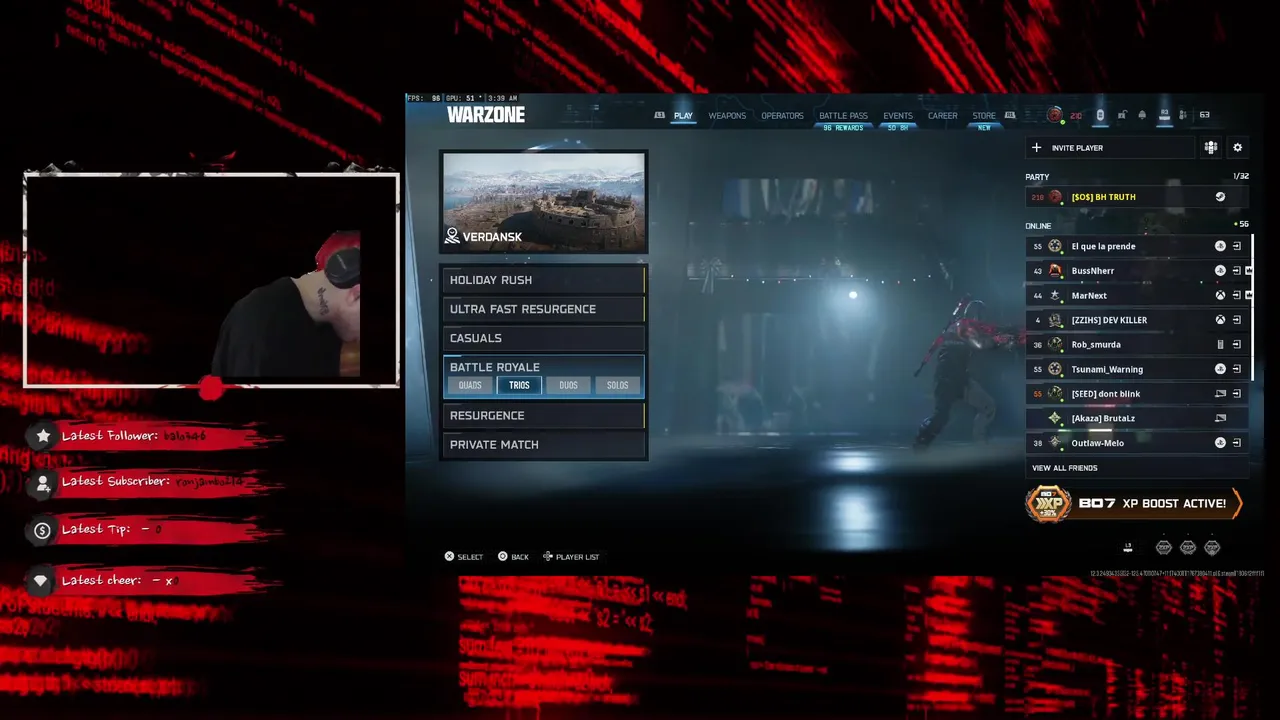
Task: Select friend [SEED] dont blink
Action: coord(1138,394)
